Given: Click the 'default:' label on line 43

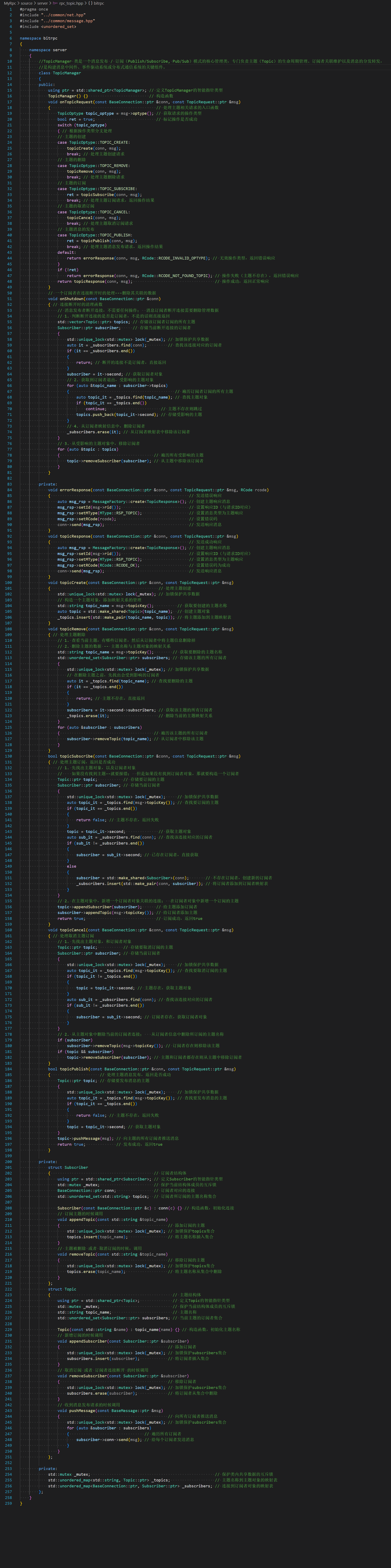Looking at the screenshot, I should pyautogui.click(x=67, y=252).
